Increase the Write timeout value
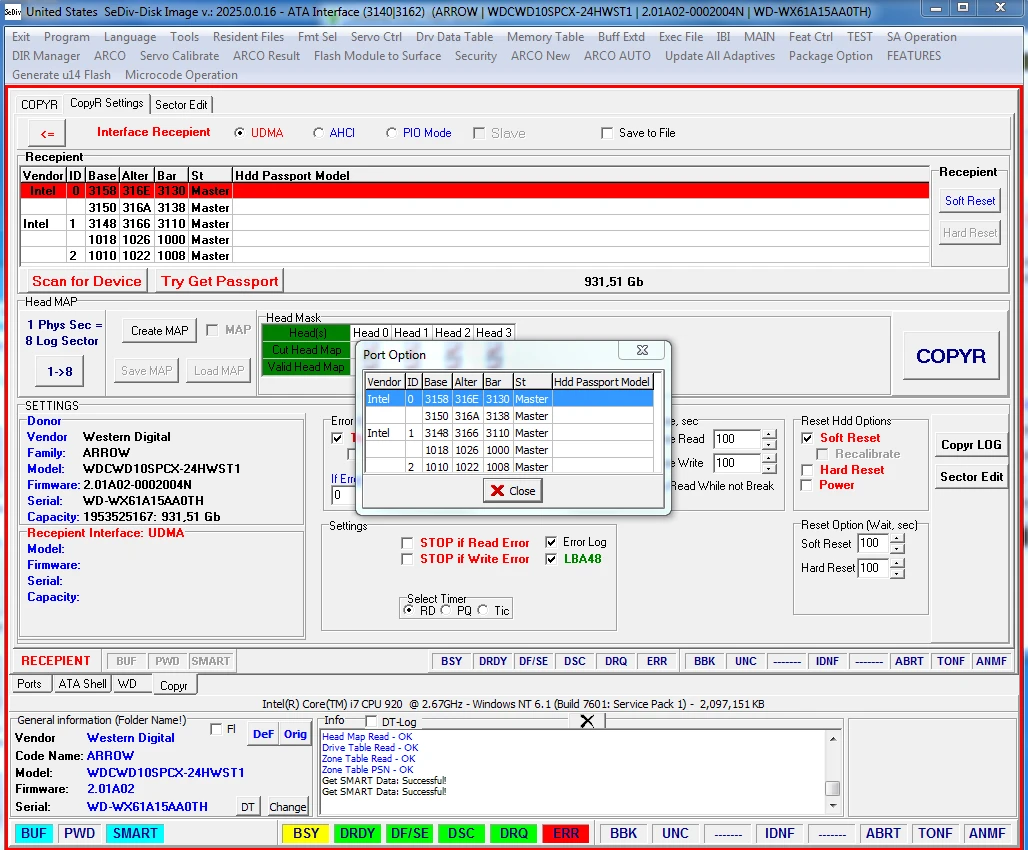The image size is (1028, 850). click(x=769, y=458)
